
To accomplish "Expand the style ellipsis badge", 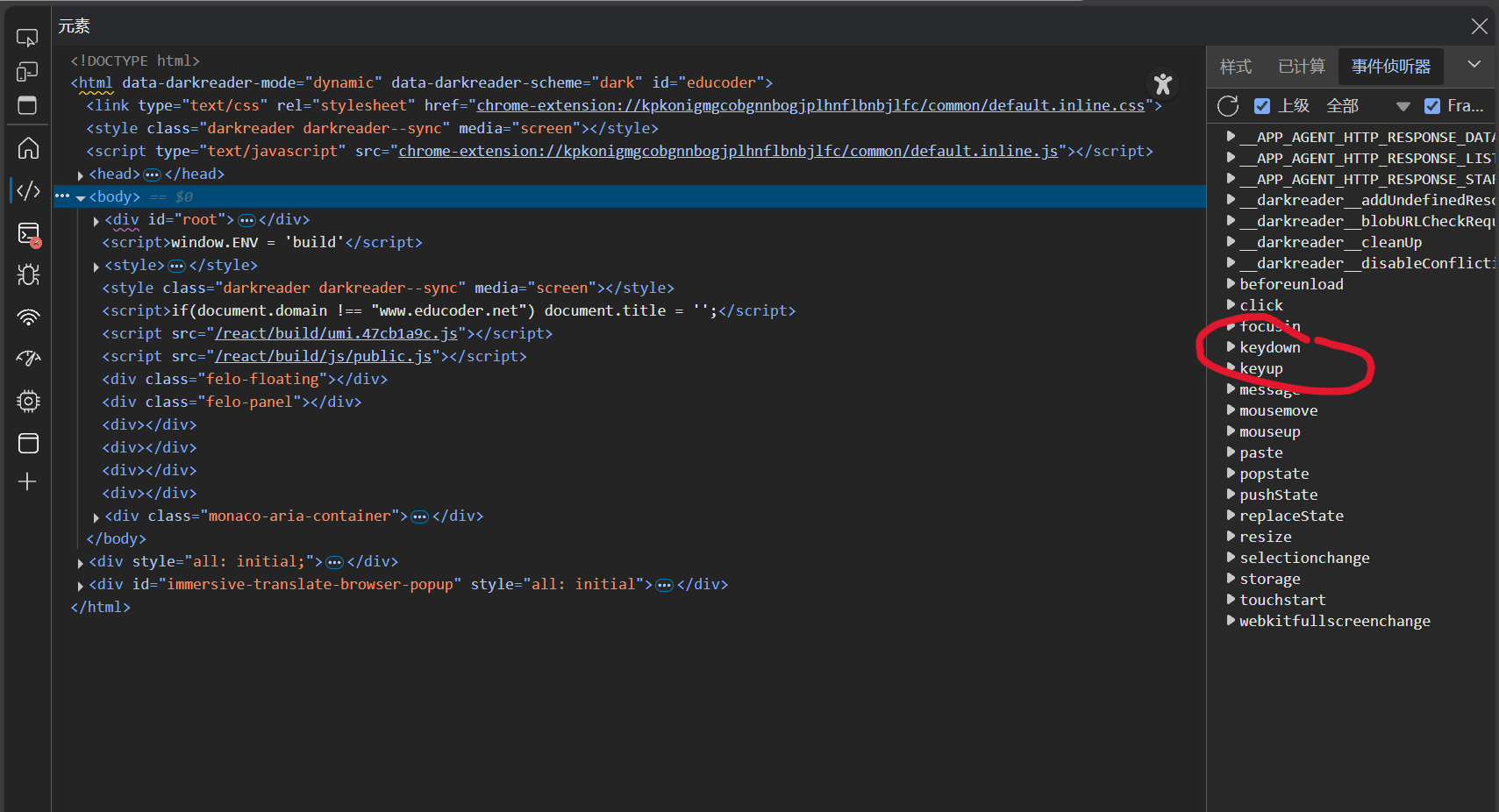I will [176, 266].
